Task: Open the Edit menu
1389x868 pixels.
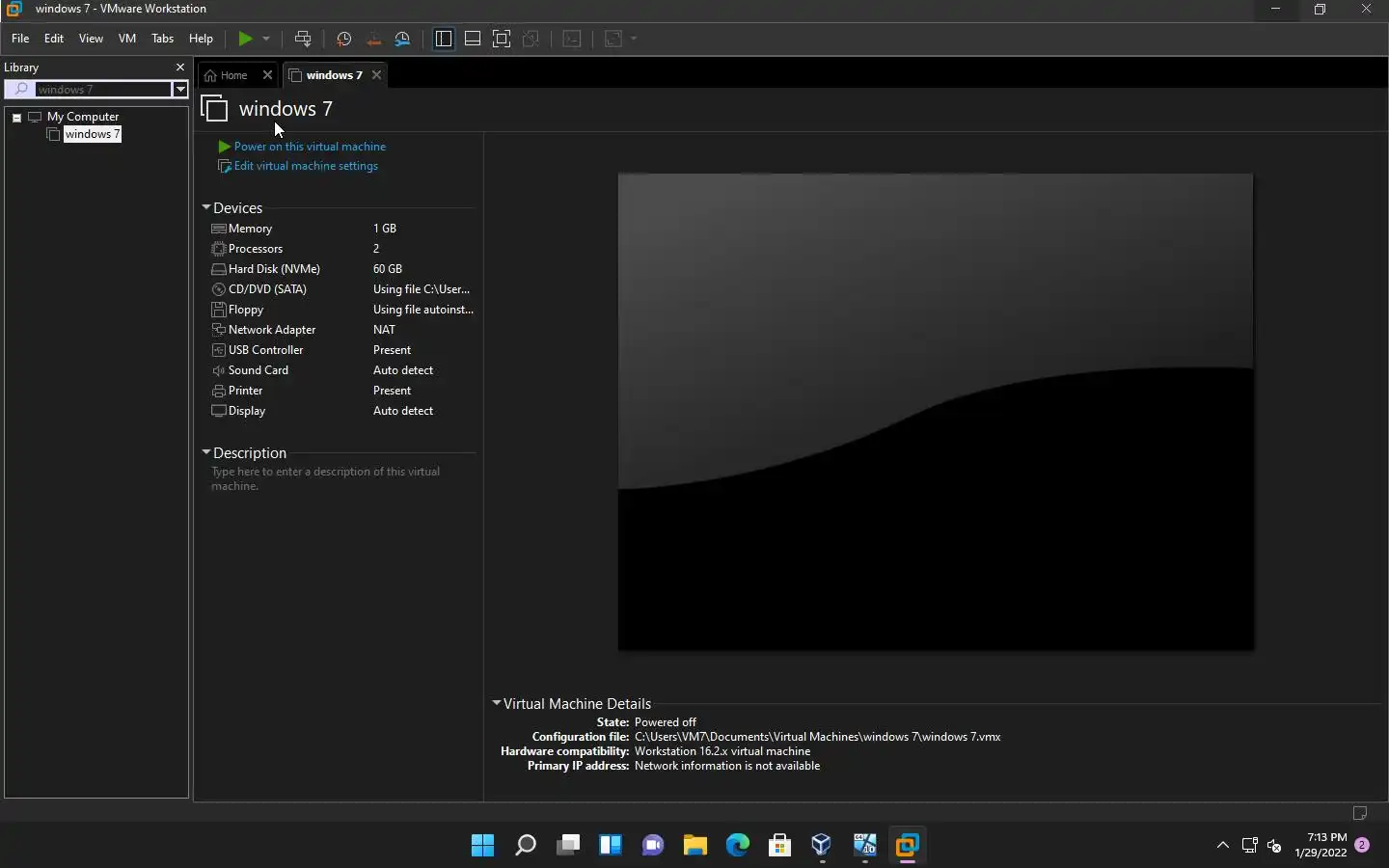Action: (54, 39)
